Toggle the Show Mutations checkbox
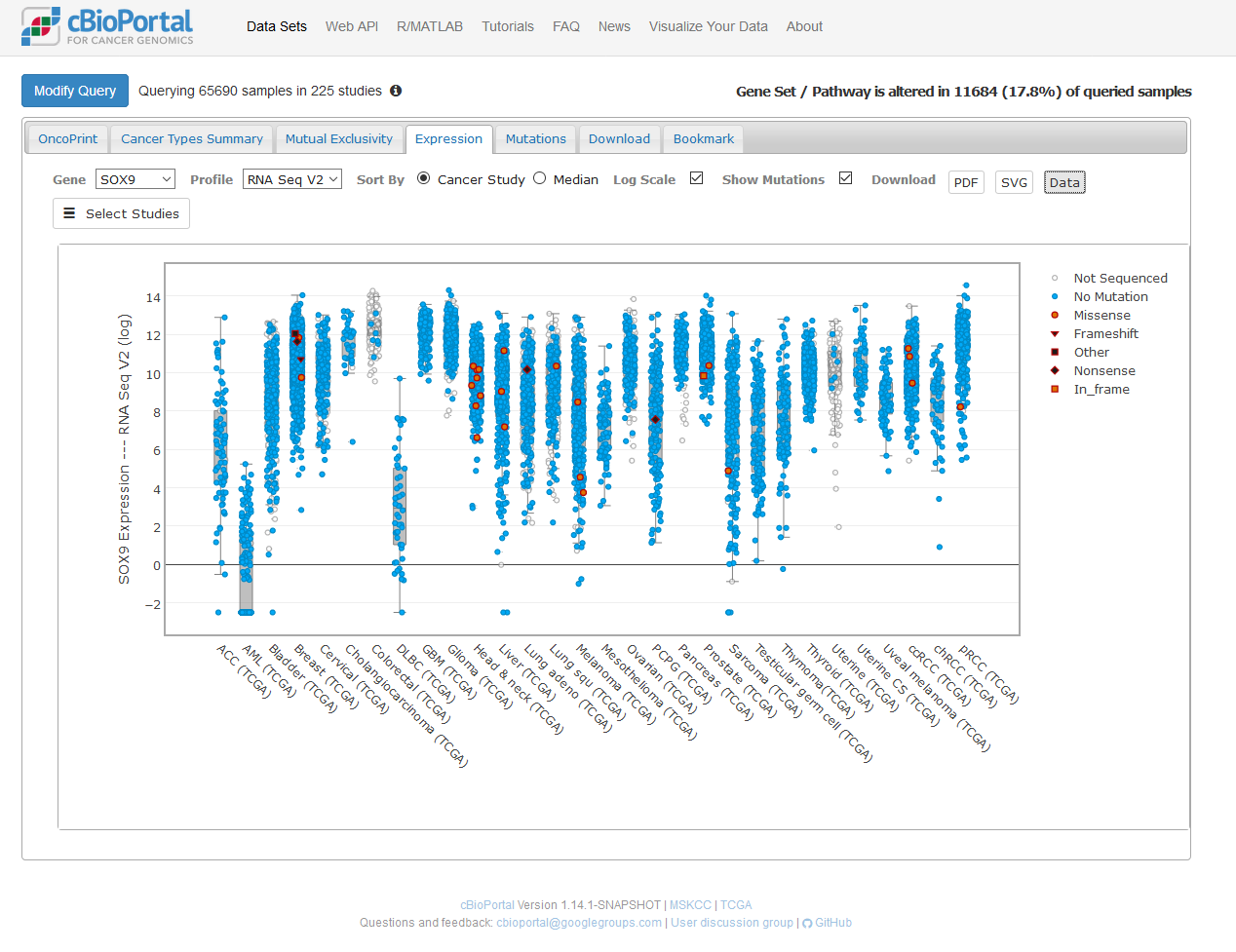 pyautogui.click(x=845, y=178)
